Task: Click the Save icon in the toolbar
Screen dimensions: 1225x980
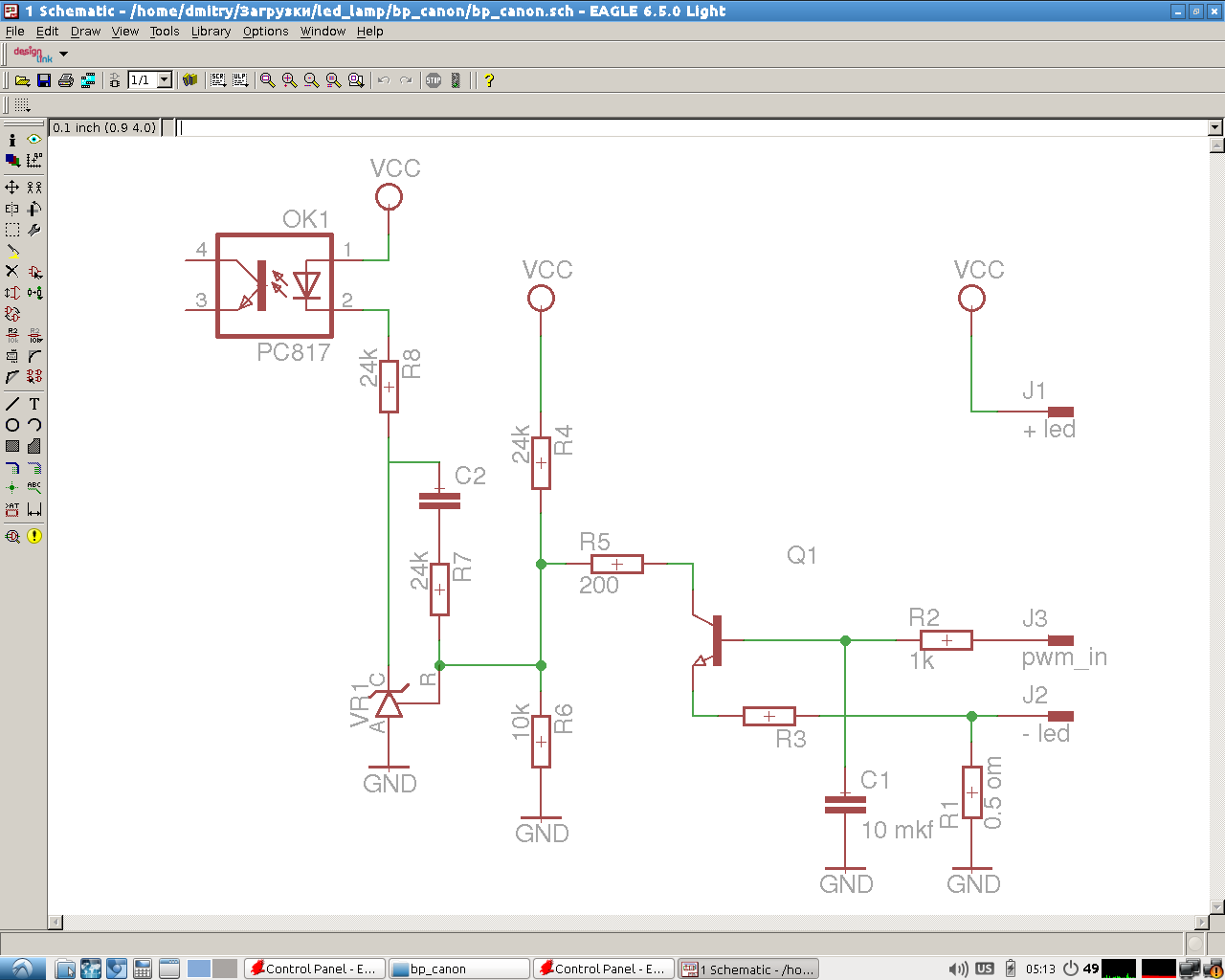Action: pyautogui.click(x=44, y=80)
